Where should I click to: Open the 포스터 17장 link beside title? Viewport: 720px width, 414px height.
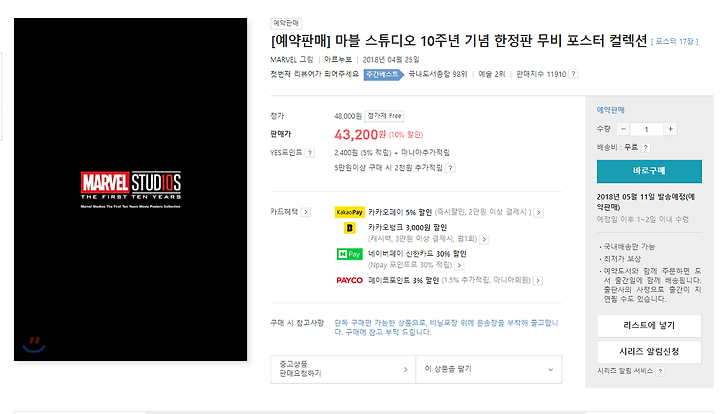[674, 41]
